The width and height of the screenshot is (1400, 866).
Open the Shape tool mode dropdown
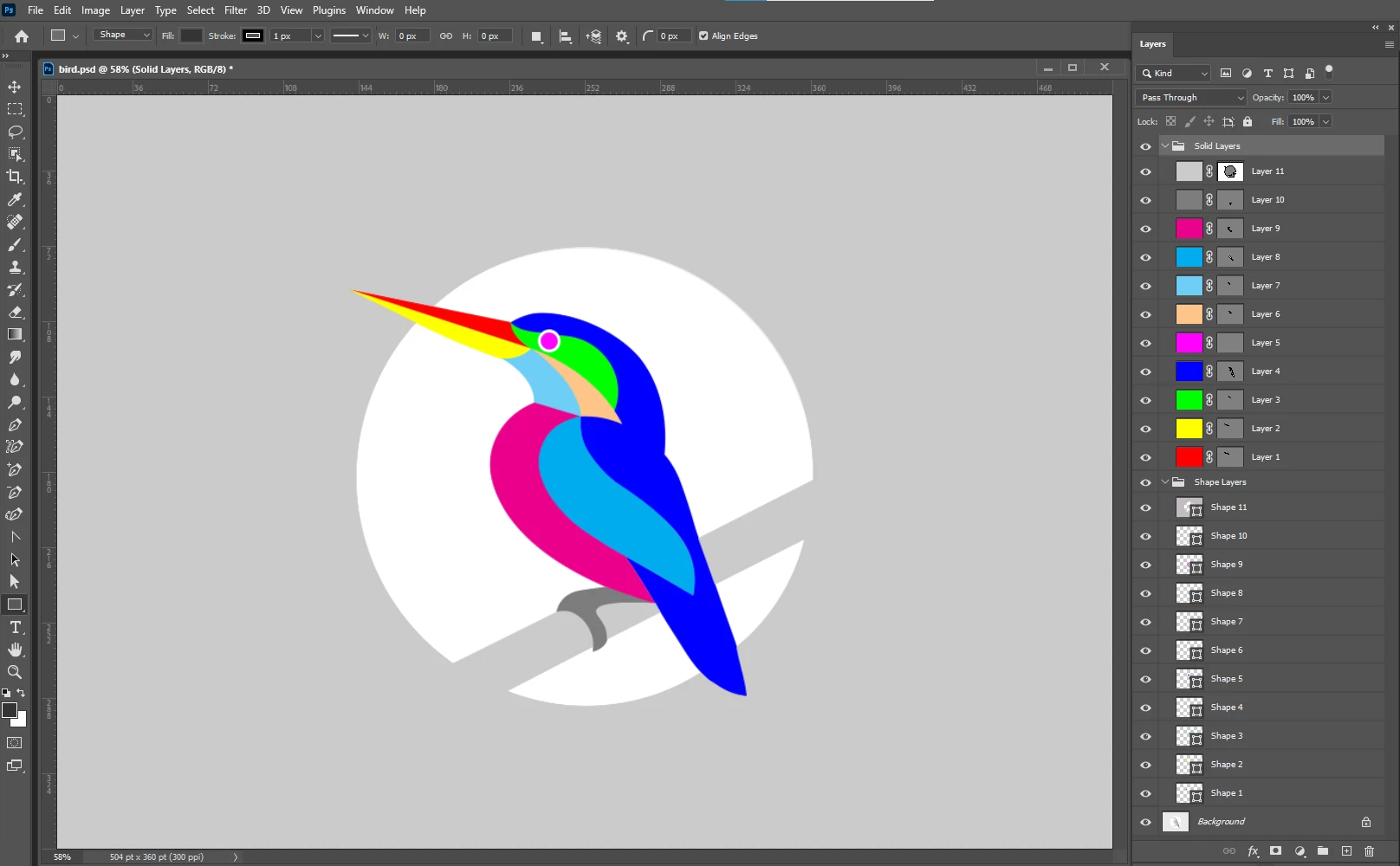[x=123, y=35]
